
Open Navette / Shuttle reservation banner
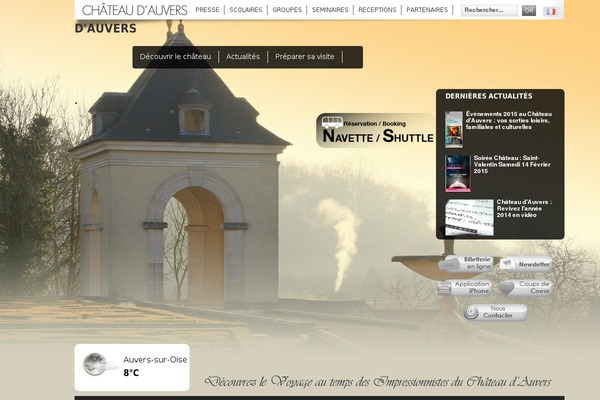[376, 131]
